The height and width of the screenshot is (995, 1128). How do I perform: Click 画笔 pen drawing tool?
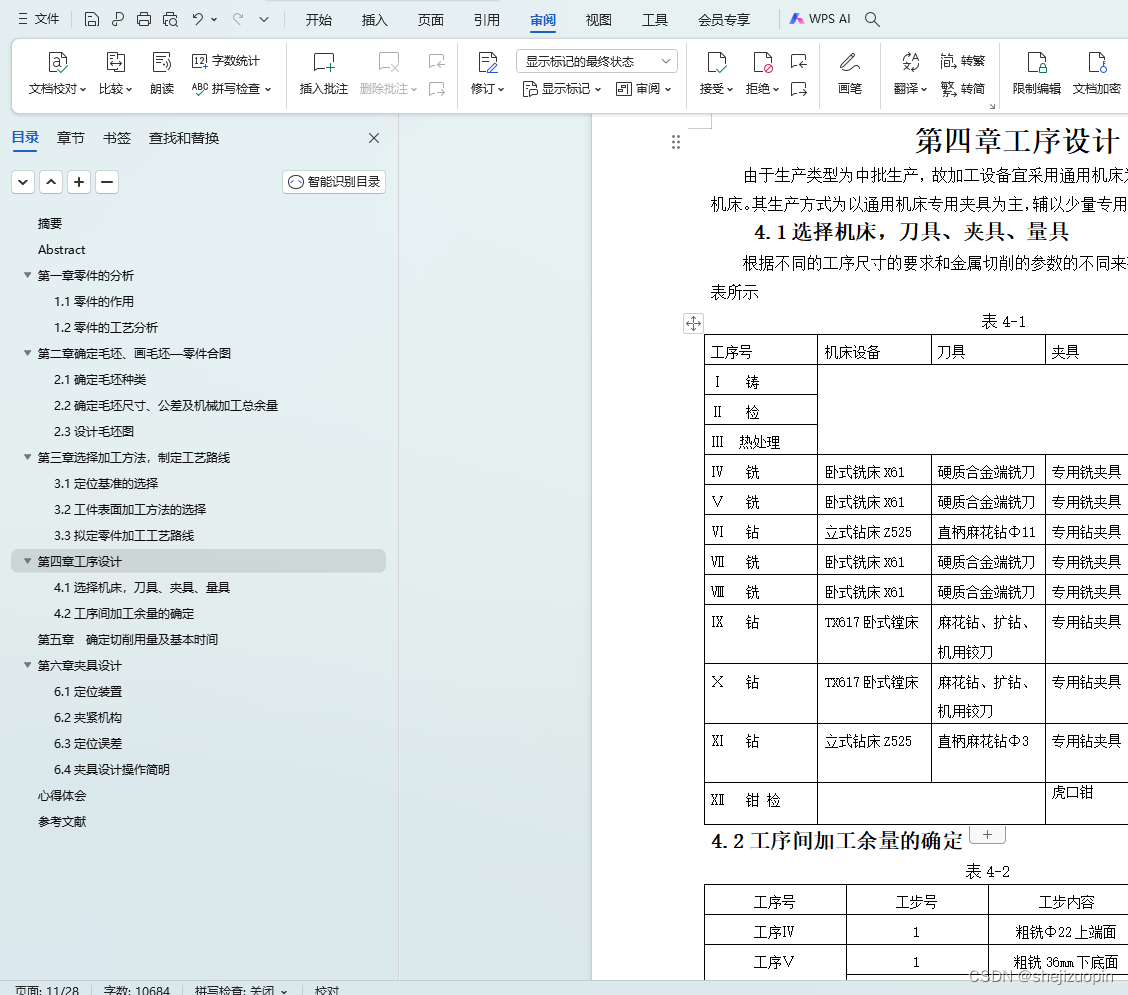click(x=850, y=73)
